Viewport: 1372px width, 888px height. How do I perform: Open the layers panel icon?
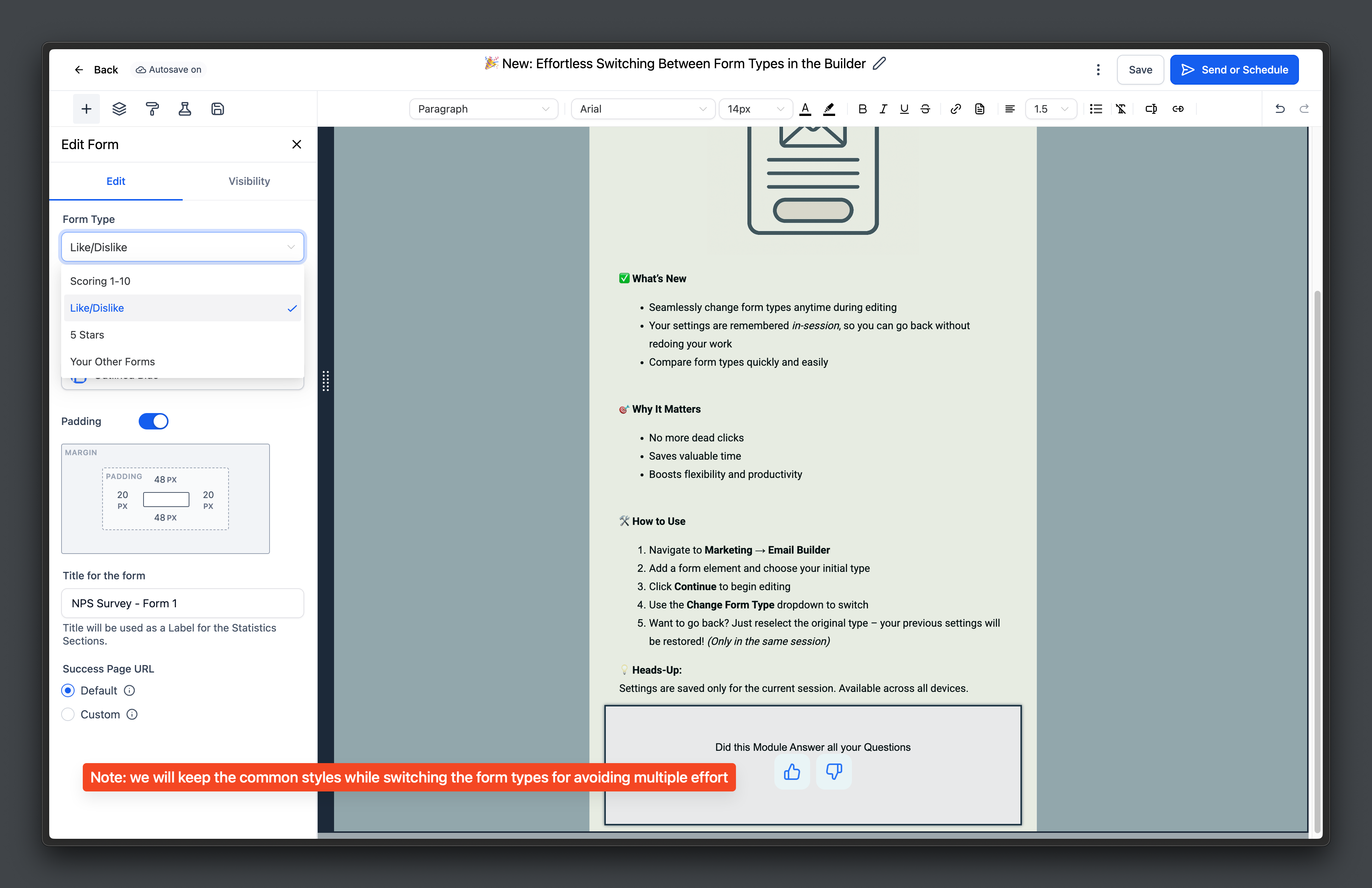coord(119,109)
